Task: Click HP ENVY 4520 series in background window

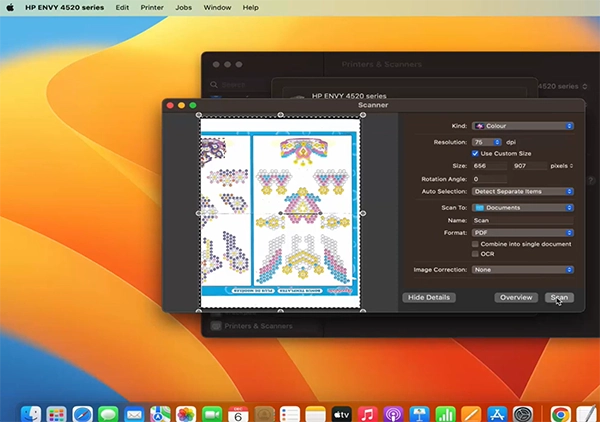Action: [x=349, y=96]
